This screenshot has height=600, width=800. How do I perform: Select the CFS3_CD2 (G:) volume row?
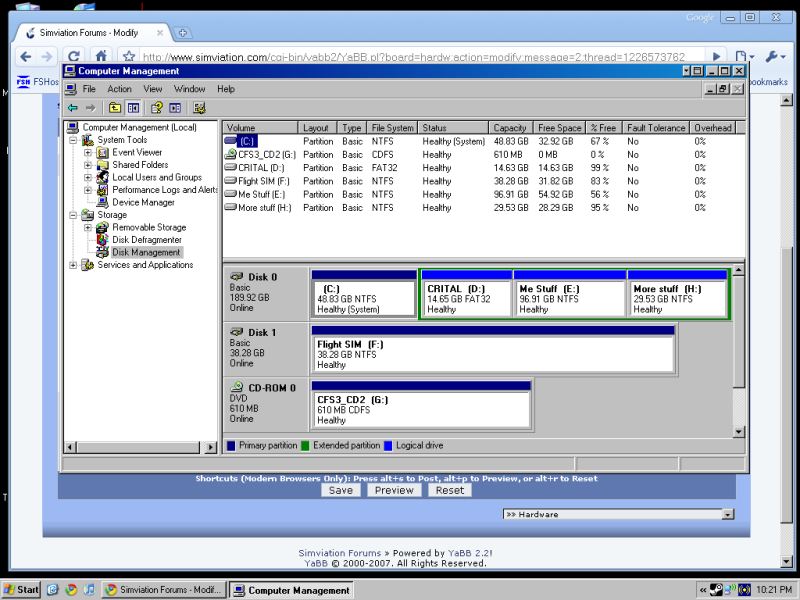point(266,155)
